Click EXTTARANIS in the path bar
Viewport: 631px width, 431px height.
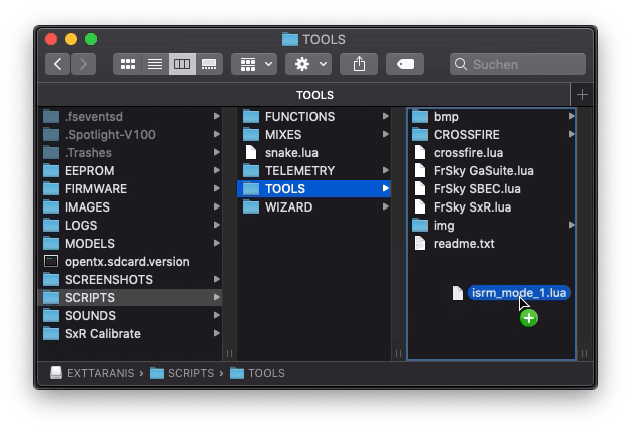[x=97, y=373]
